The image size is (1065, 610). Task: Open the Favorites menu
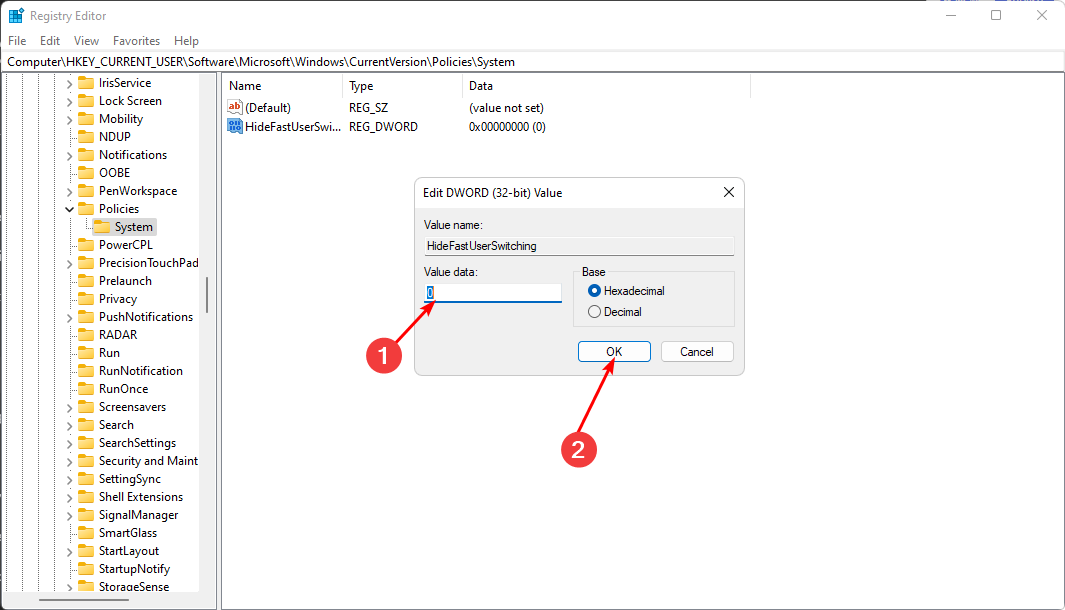tap(136, 41)
